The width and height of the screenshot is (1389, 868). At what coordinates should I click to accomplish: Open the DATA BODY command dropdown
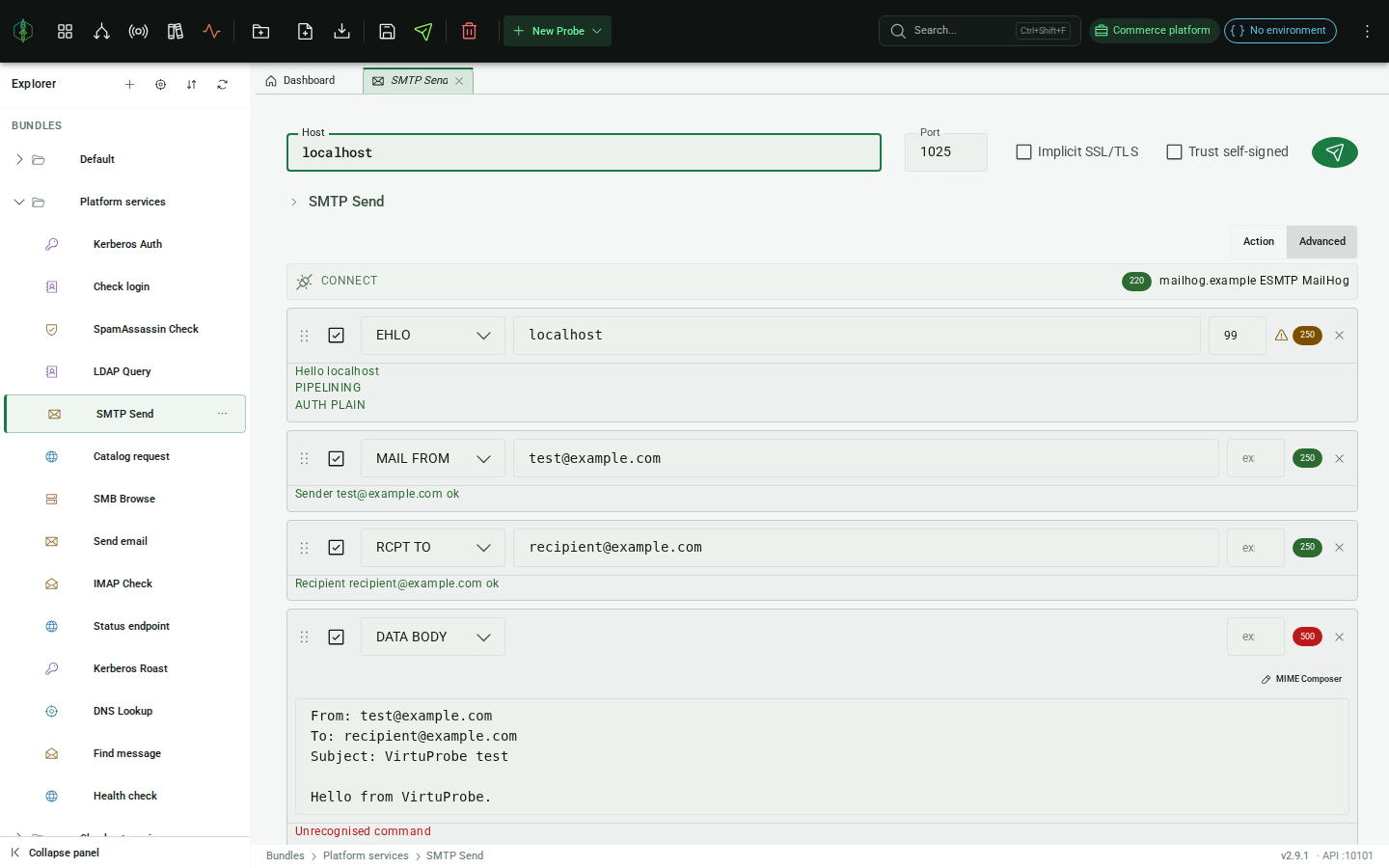click(433, 637)
